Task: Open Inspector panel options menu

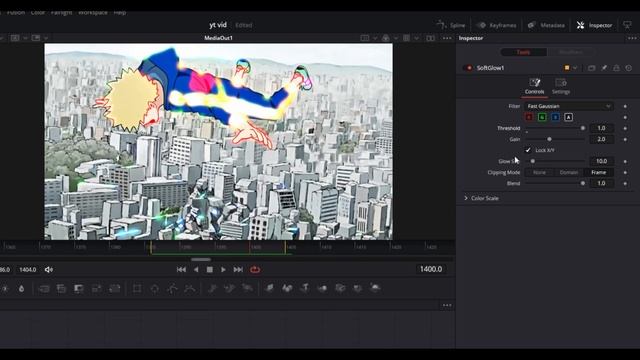Action: pos(632,38)
